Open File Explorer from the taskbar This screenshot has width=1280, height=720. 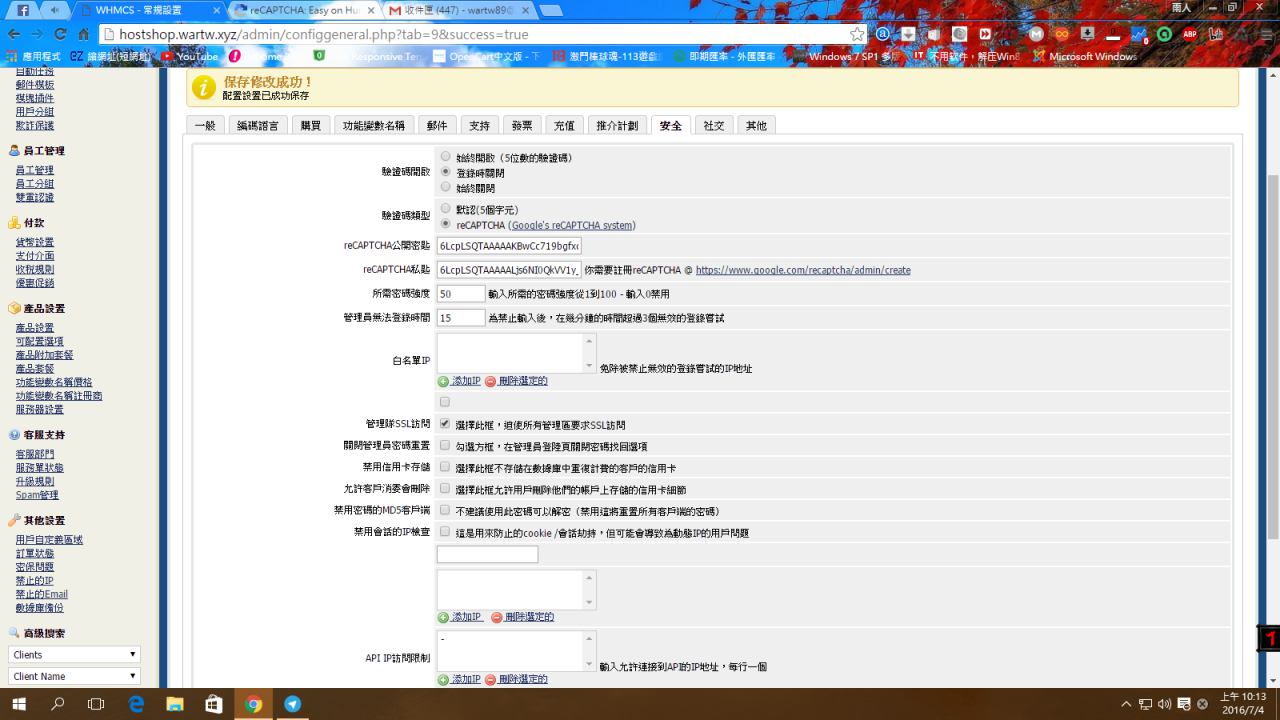(175, 704)
